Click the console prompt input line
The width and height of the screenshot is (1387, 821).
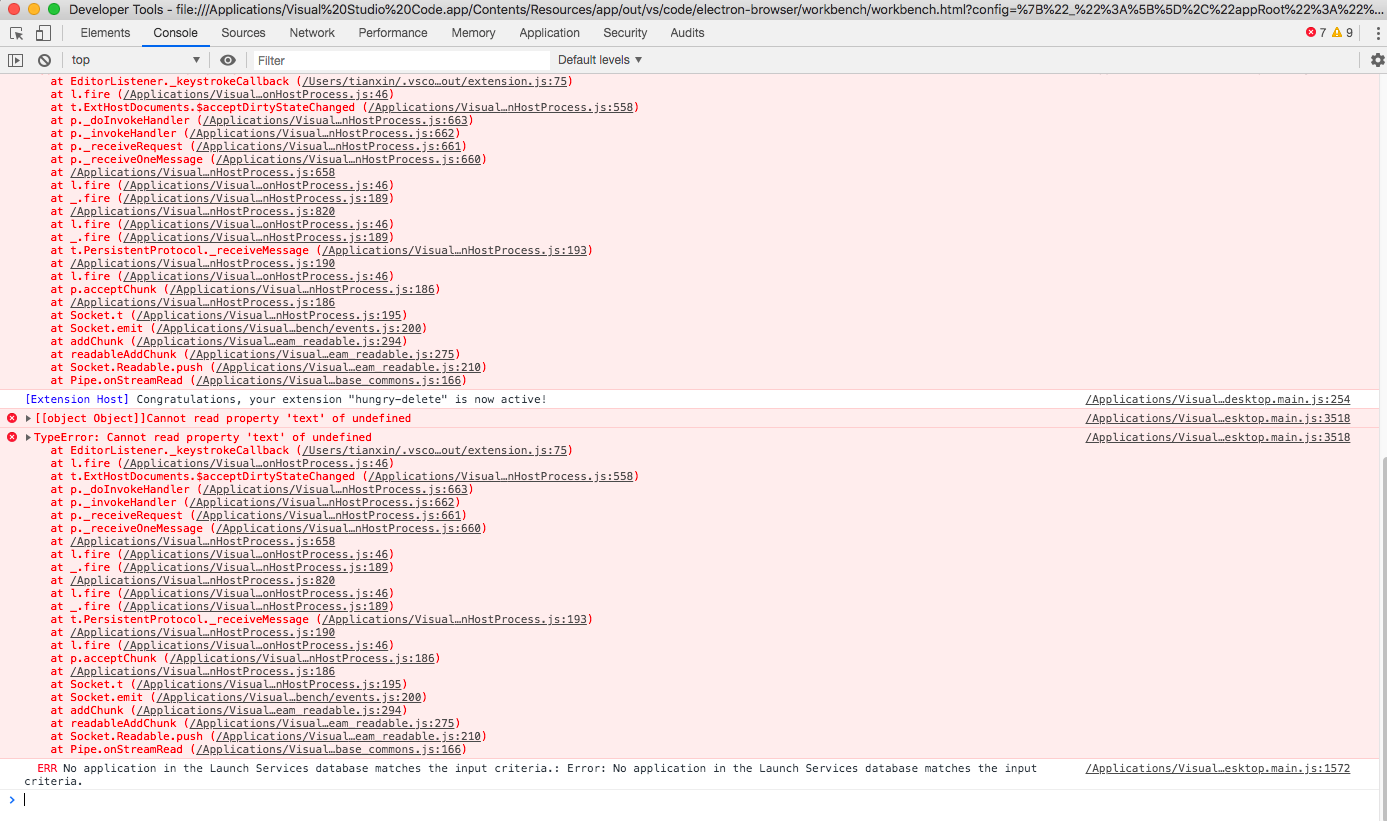pos(200,799)
